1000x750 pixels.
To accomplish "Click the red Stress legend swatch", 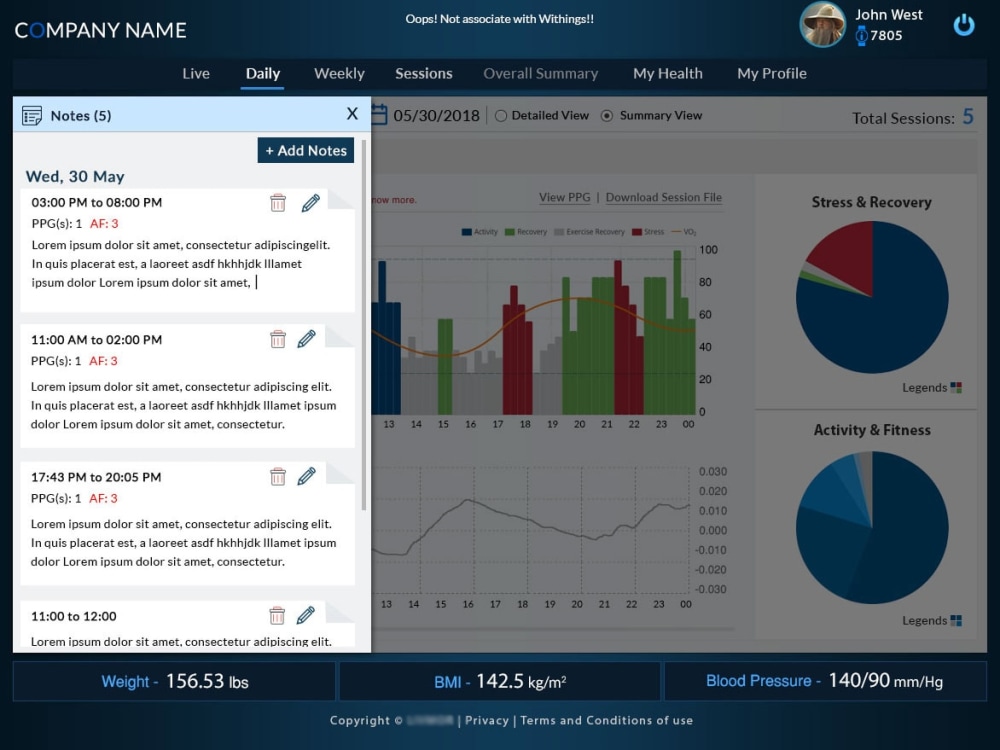I will click(636, 232).
